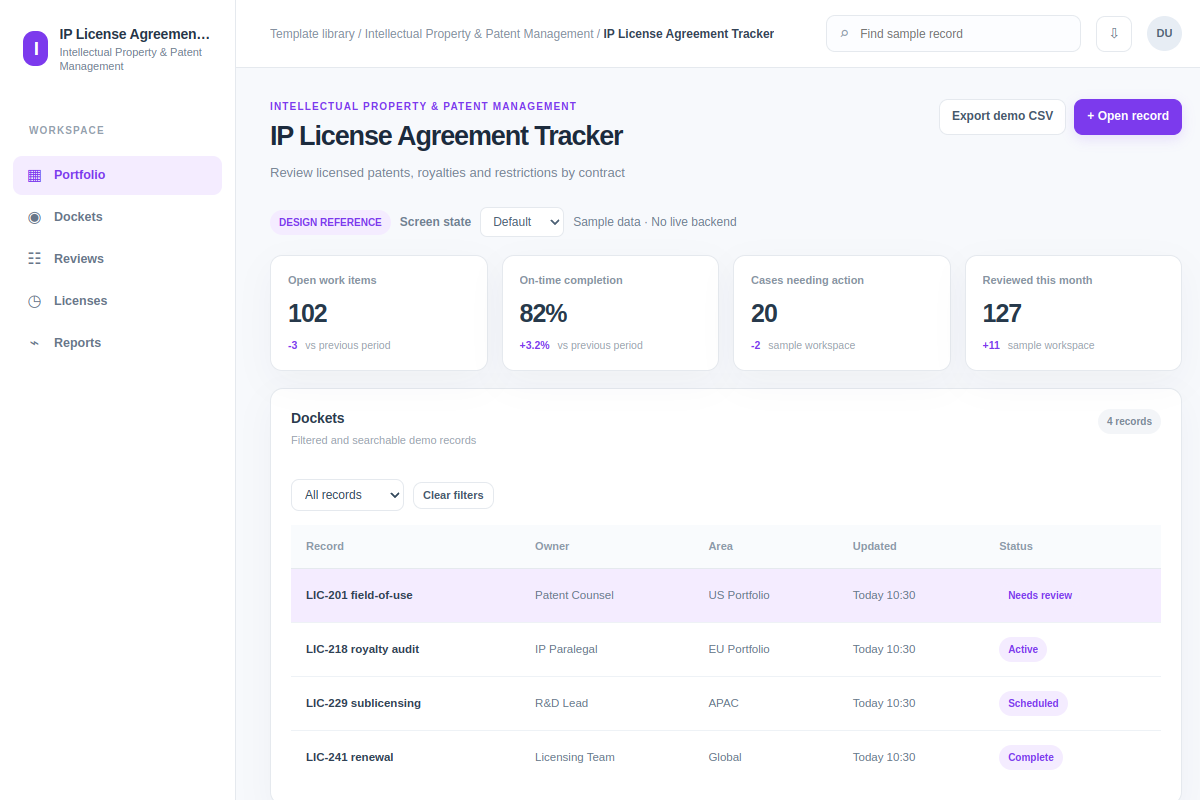Click Intellectual Property & Patent Management breadcrumb

(x=479, y=34)
